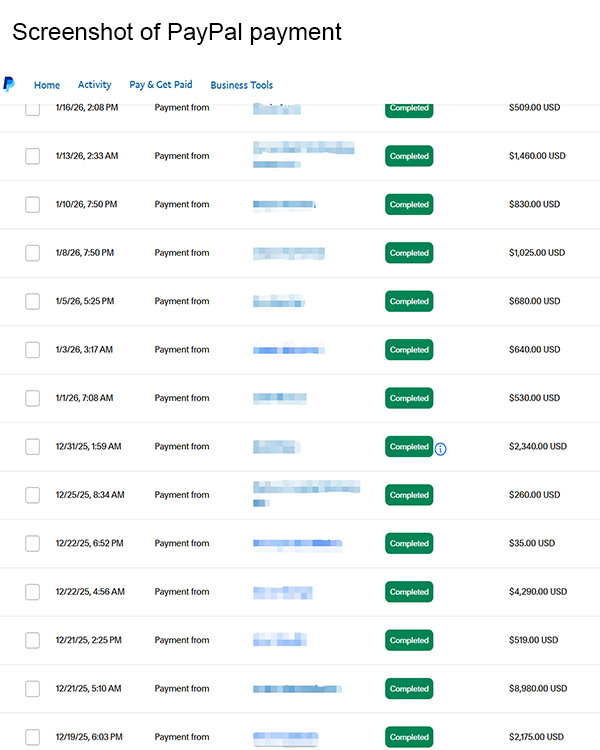Viewport: 600px width, 750px height.
Task: Select the 1/1/26, 7:08 AM row checkbox
Action: [33, 398]
